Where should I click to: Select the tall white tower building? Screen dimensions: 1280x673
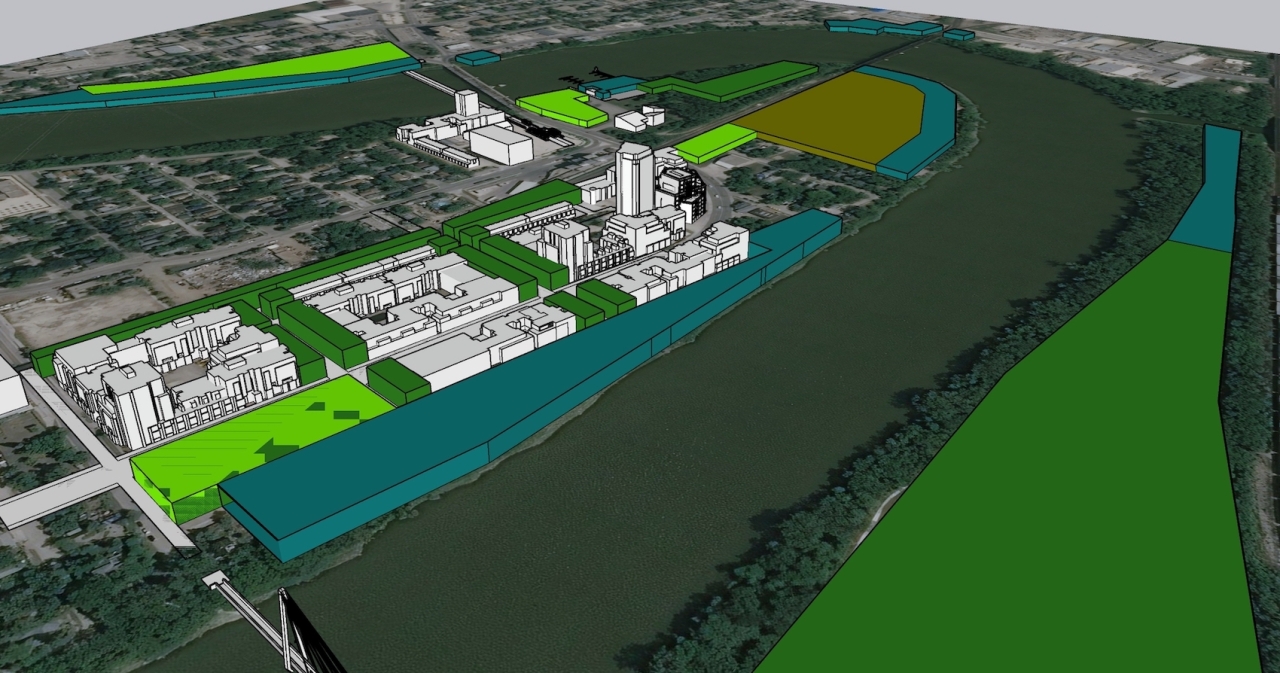click(633, 178)
